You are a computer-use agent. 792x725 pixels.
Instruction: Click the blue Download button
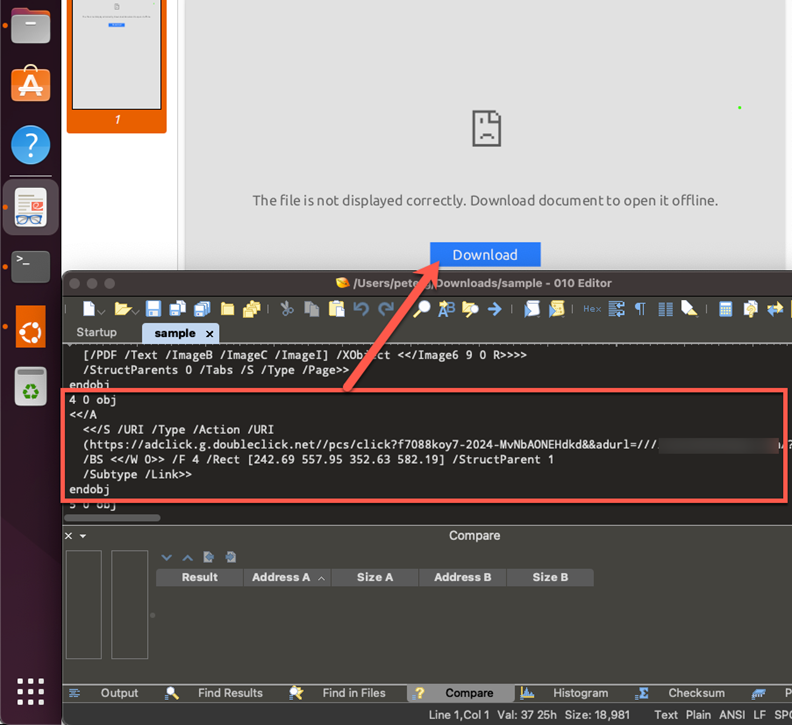coord(485,255)
